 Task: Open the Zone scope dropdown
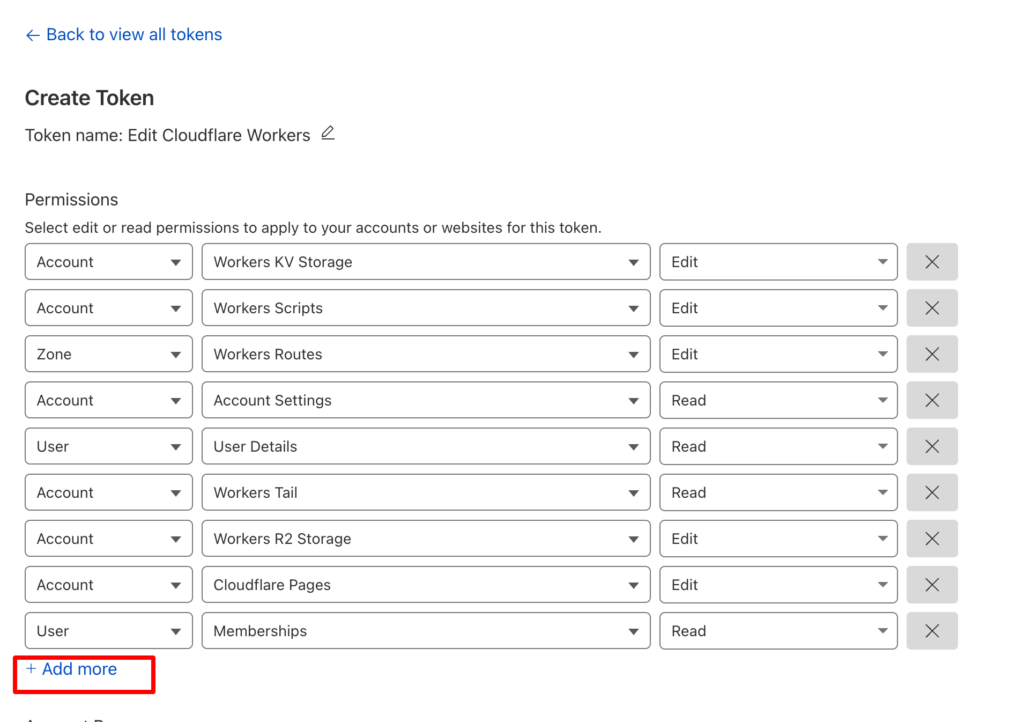(x=109, y=354)
